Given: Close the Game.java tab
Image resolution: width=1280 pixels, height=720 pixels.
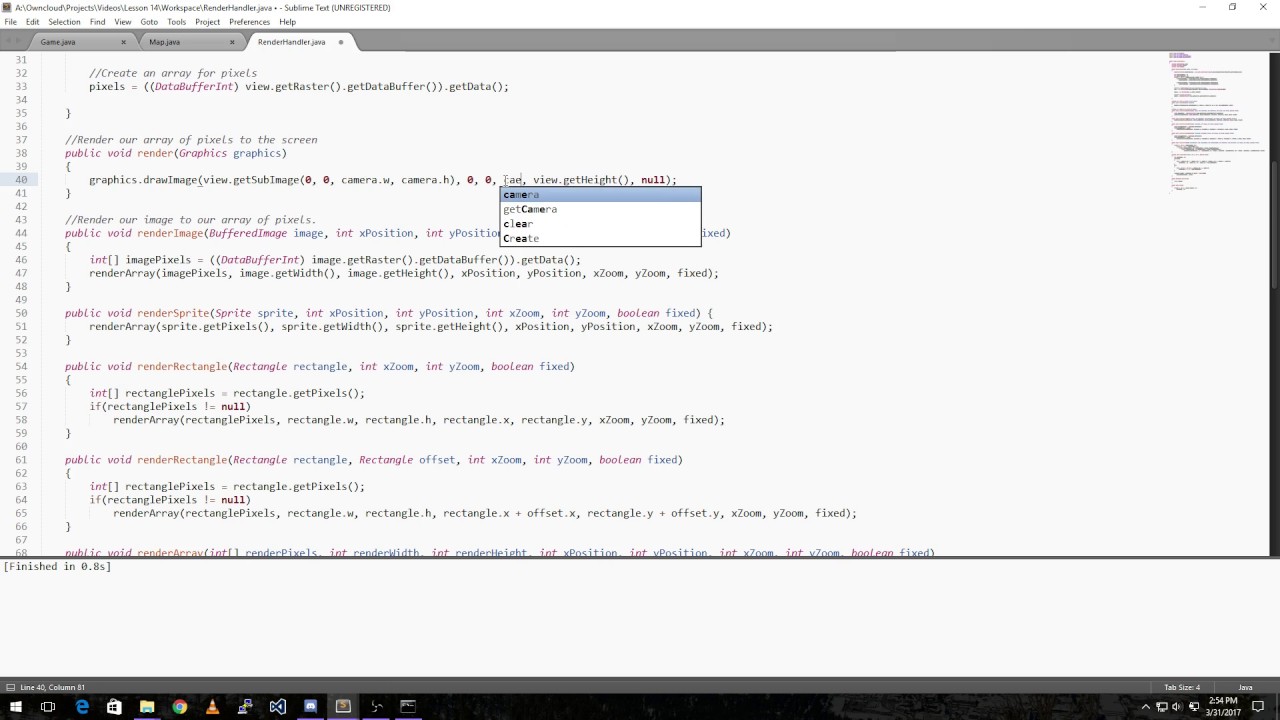Looking at the screenshot, I should tap(124, 42).
